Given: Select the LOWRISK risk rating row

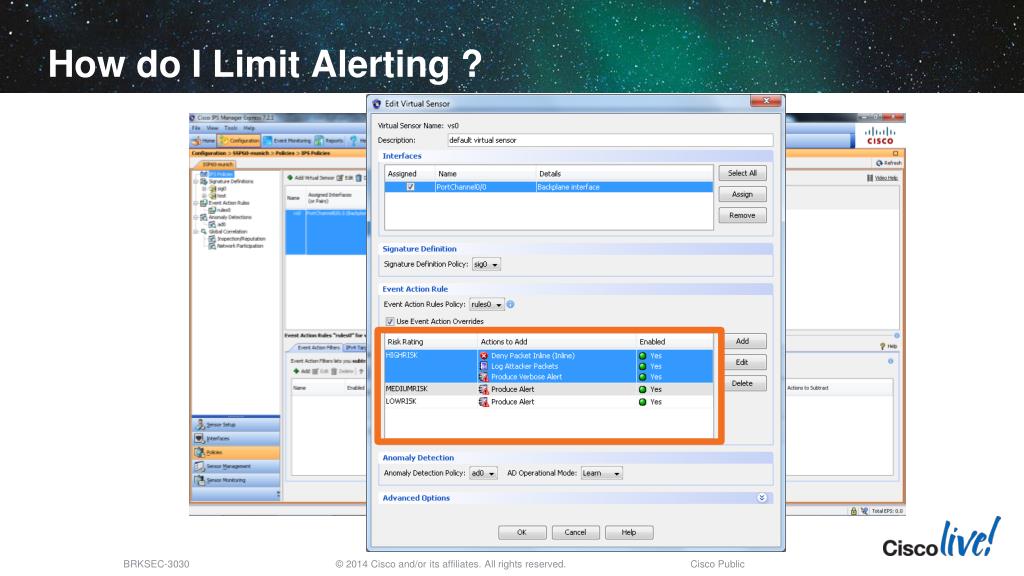Looking at the screenshot, I should (549, 402).
